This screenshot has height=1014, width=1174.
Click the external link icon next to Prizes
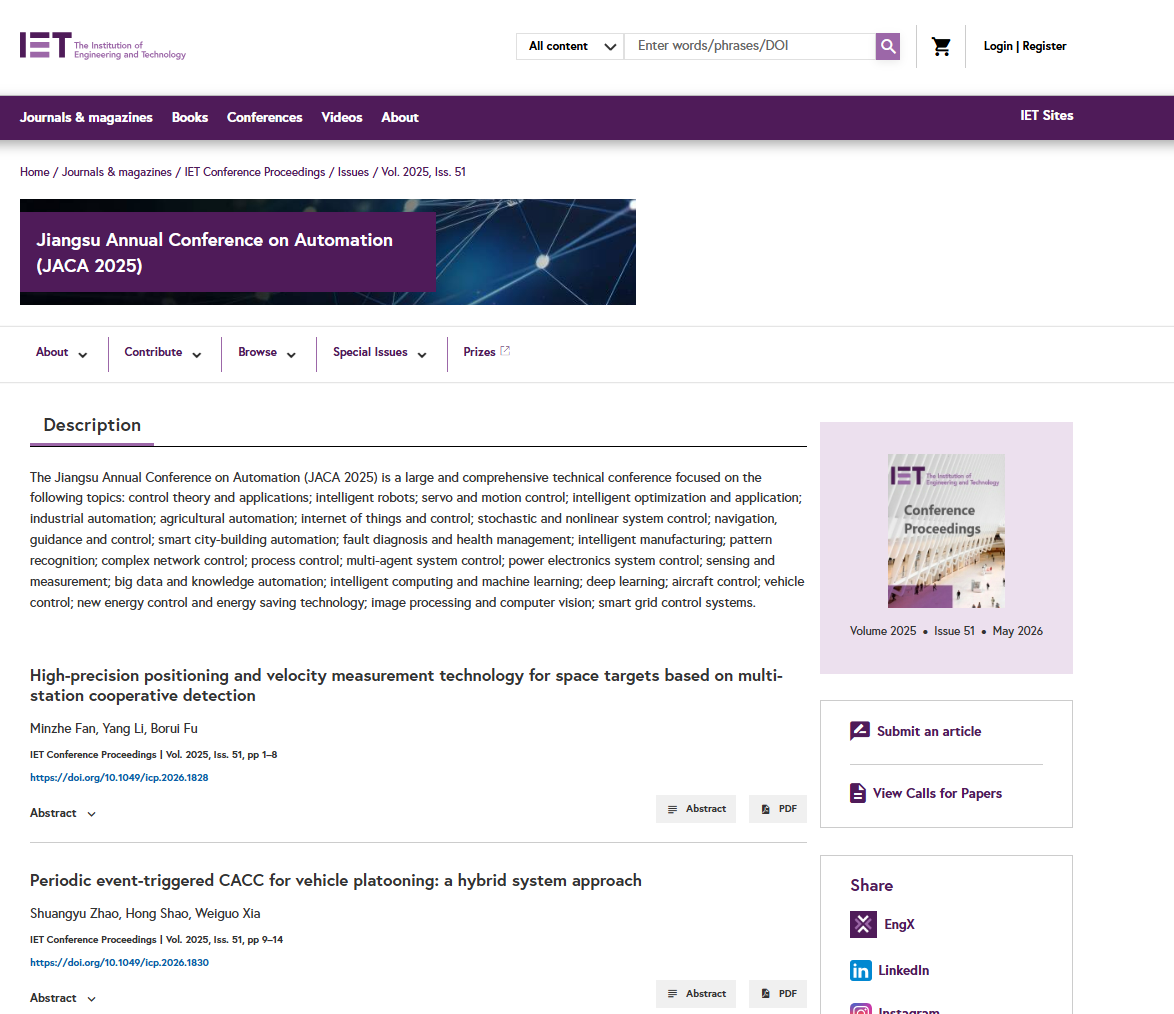point(505,350)
